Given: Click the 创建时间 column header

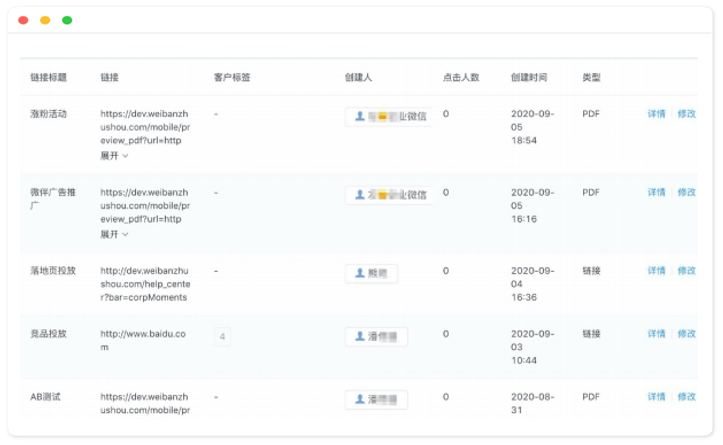Looking at the screenshot, I should (x=529, y=77).
